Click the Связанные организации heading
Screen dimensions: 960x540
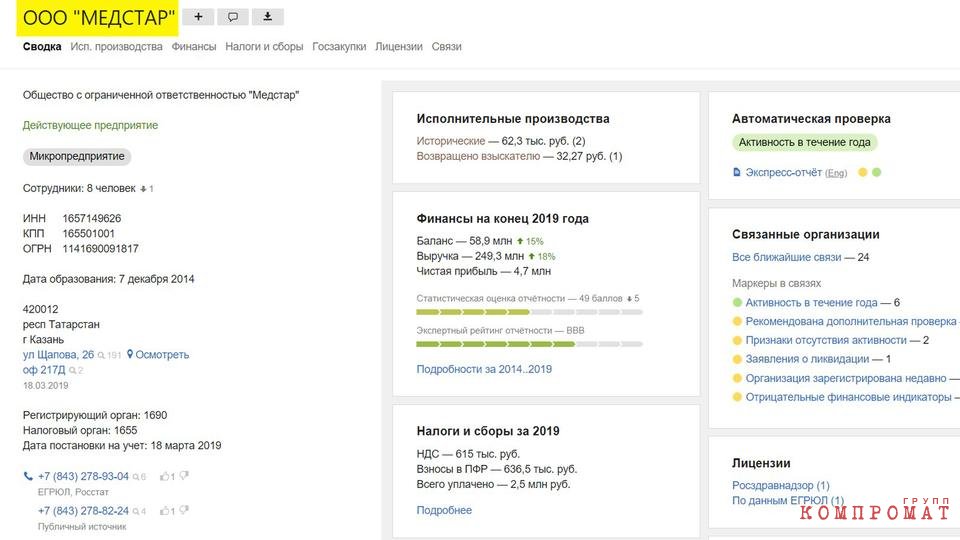click(x=806, y=234)
